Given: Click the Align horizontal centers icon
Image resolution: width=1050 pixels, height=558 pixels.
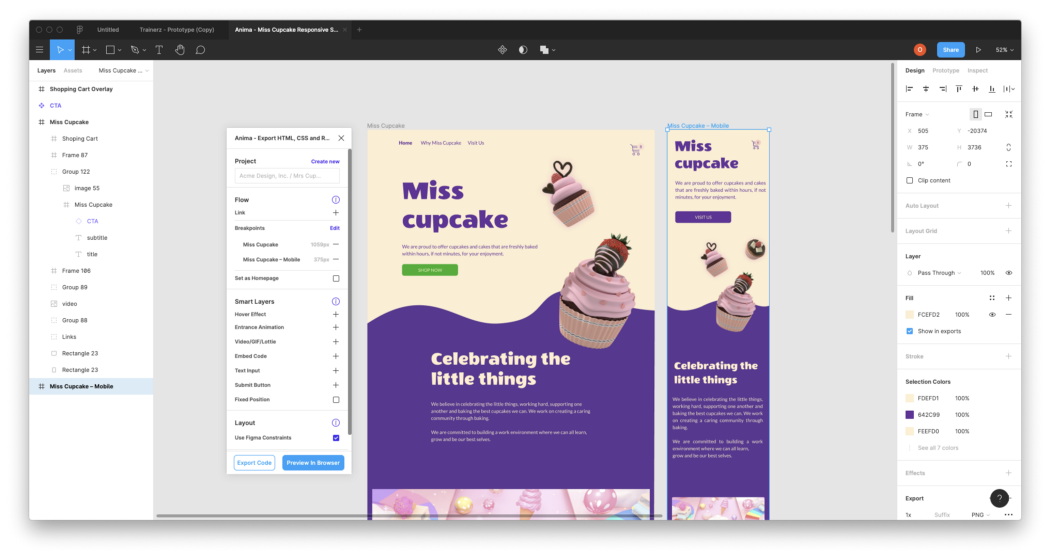Looking at the screenshot, I should pyautogui.click(x=925, y=88).
